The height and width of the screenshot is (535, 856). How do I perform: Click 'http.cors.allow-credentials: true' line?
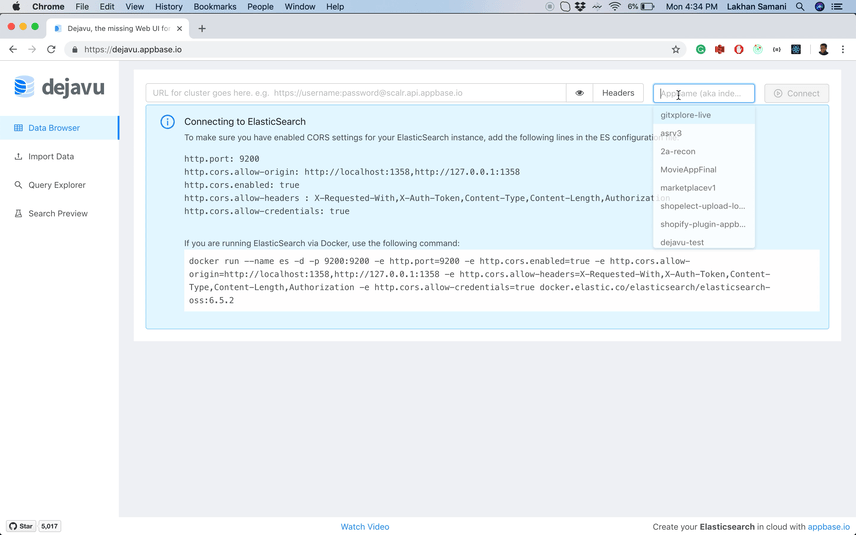266,211
